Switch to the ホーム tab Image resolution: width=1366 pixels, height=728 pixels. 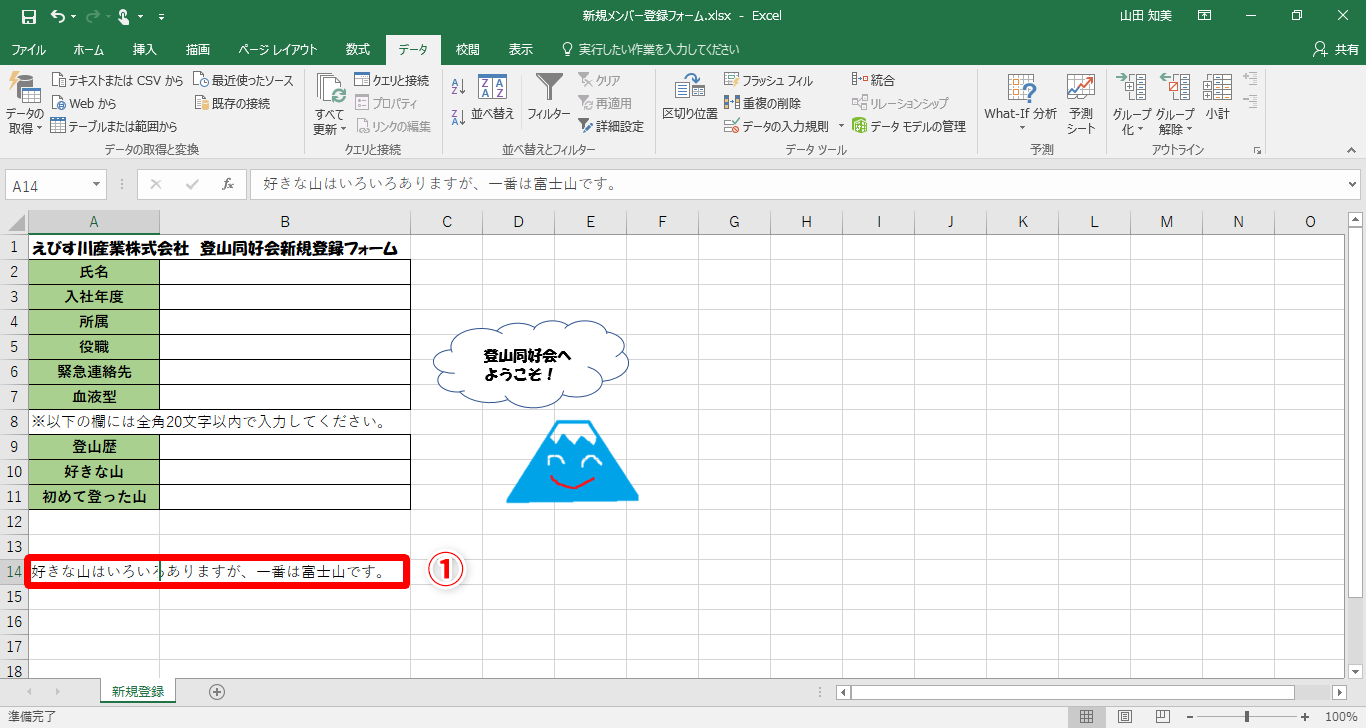[x=89, y=50]
